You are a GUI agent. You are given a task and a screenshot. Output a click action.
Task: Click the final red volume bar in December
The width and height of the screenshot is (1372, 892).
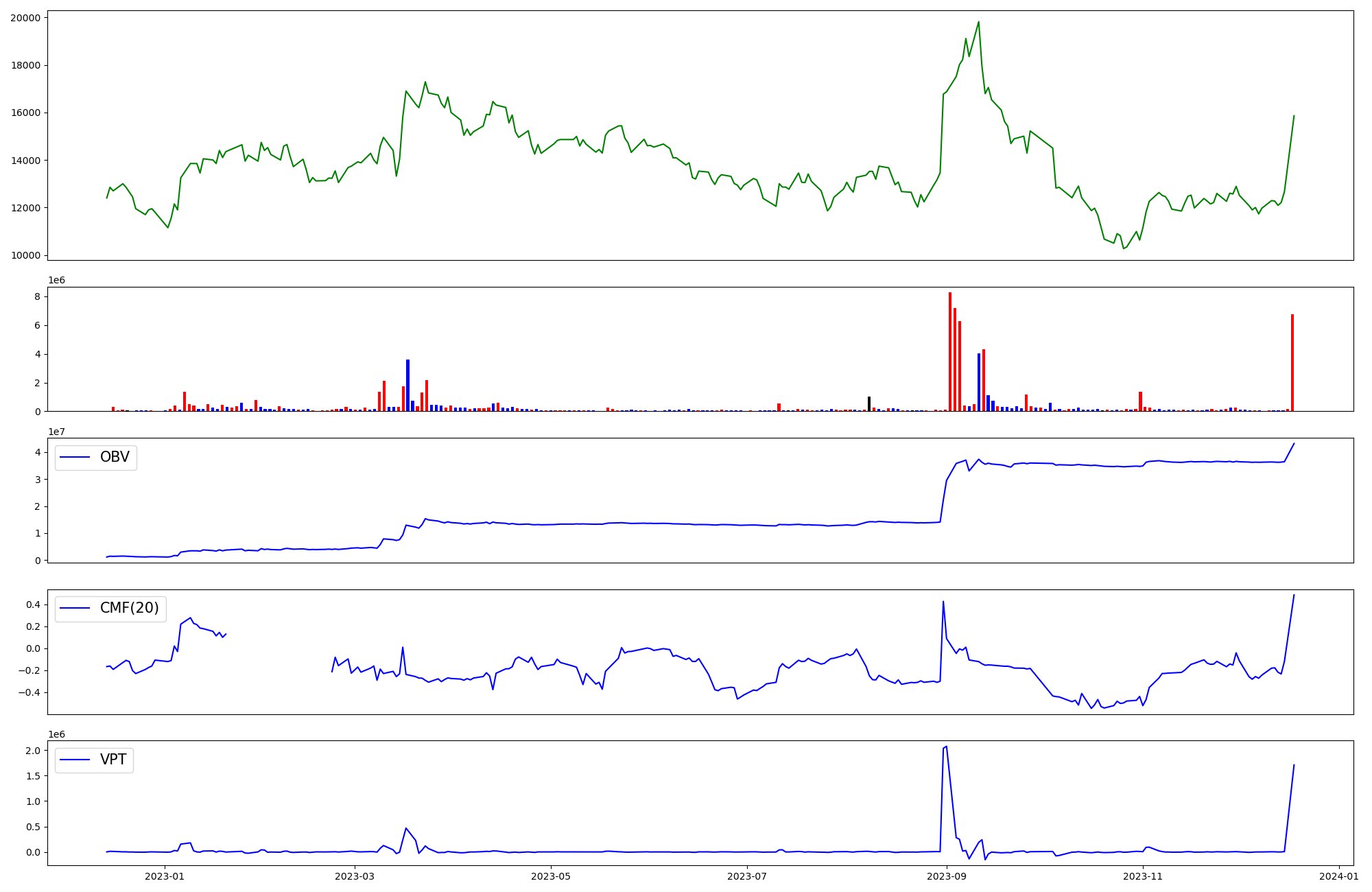pyautogui.click(x=1292, y=362)
